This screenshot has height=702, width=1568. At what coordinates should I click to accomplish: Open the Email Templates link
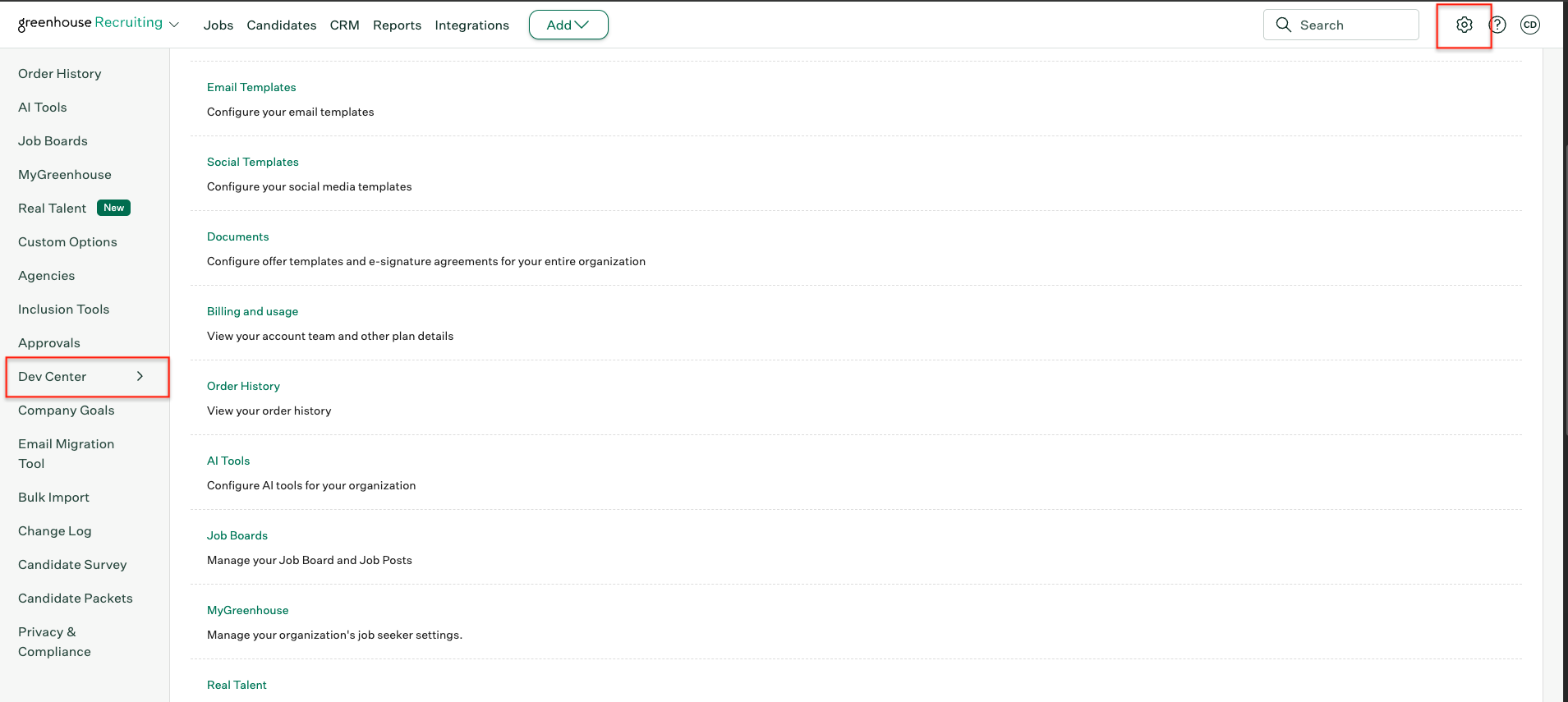pos(251,87)
